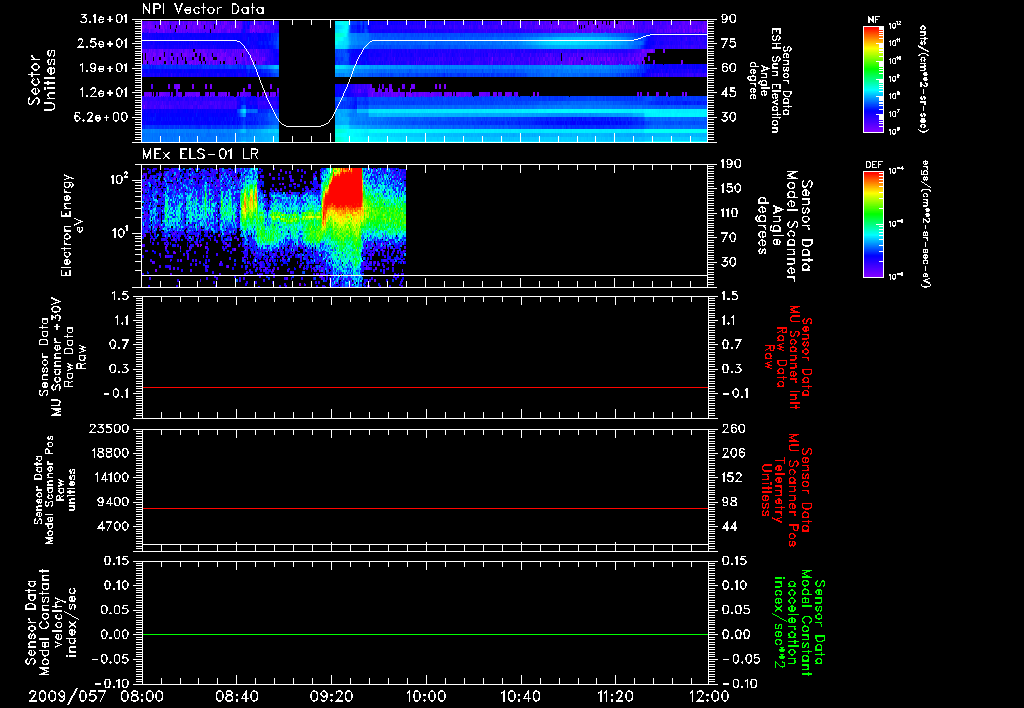This screenshot has height=708, width=1024.
Task: Click the "1.9e+01" sector tick value
Action: [x=104, y=68]
